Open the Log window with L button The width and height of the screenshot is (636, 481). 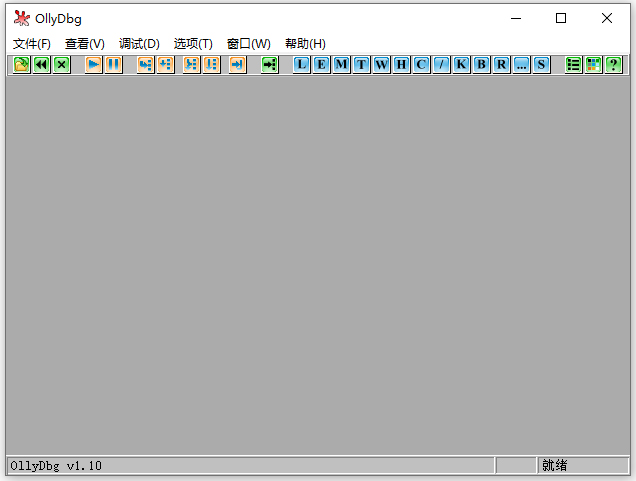pos(301,65)
